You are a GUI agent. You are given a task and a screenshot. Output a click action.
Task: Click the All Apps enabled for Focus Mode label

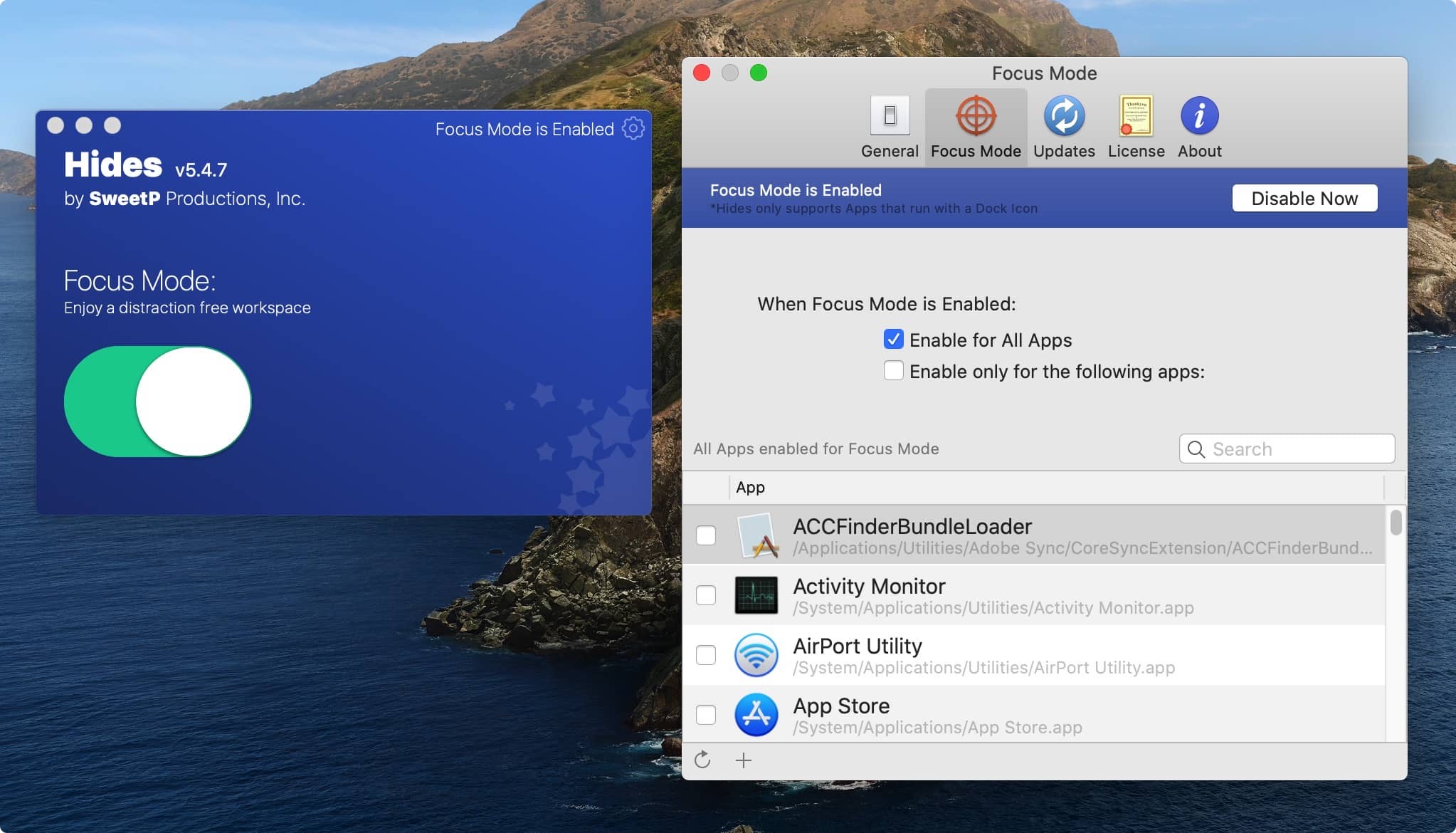[816, 449]
